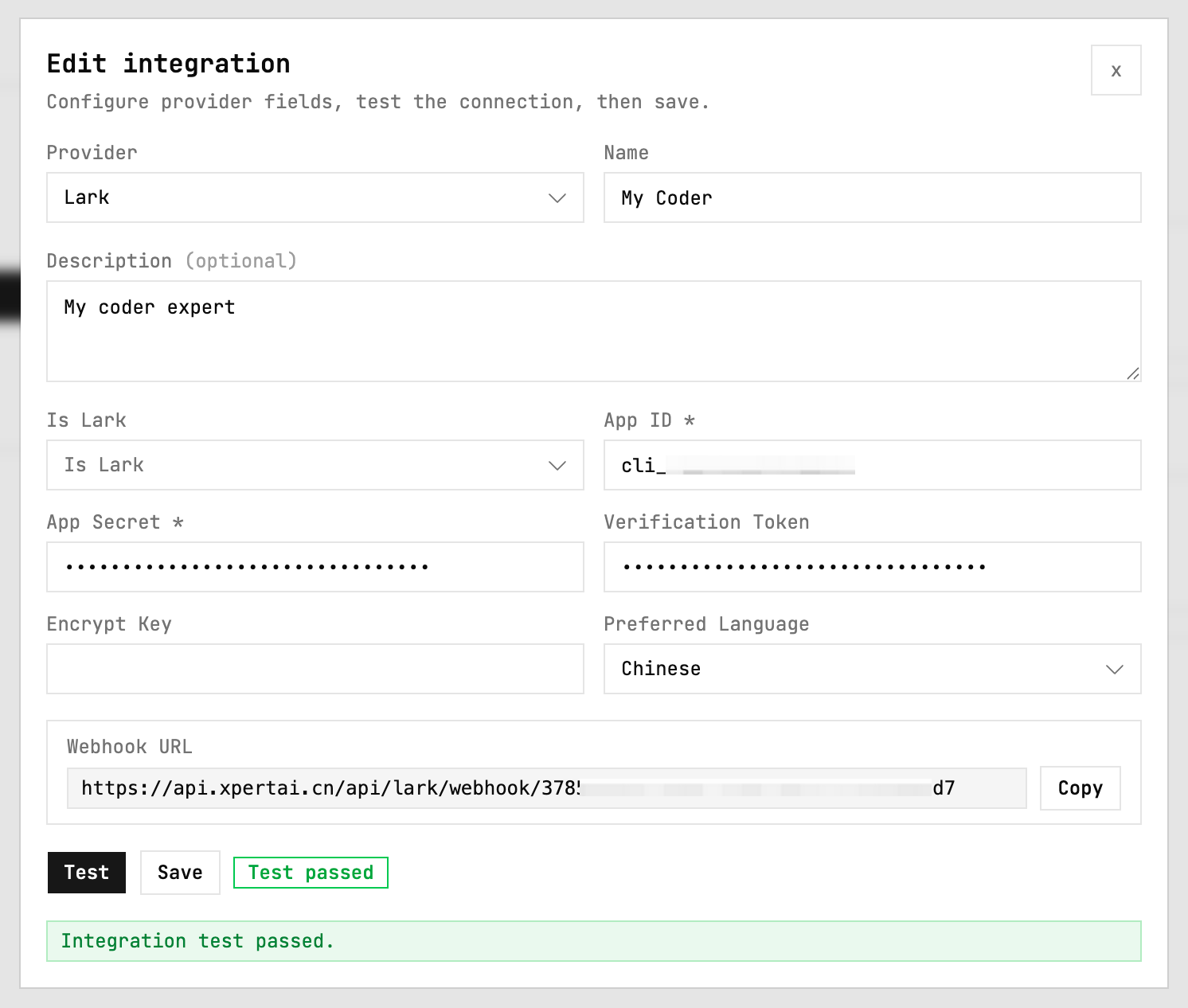
Task: Click the resize handle on the Description box
Action: [x=1134, y=373]
